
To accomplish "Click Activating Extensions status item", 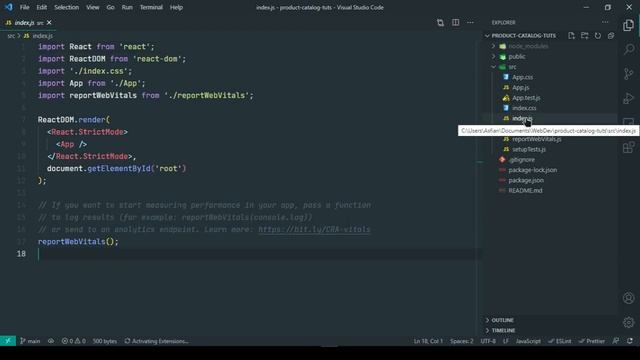I will pos(156,341).
